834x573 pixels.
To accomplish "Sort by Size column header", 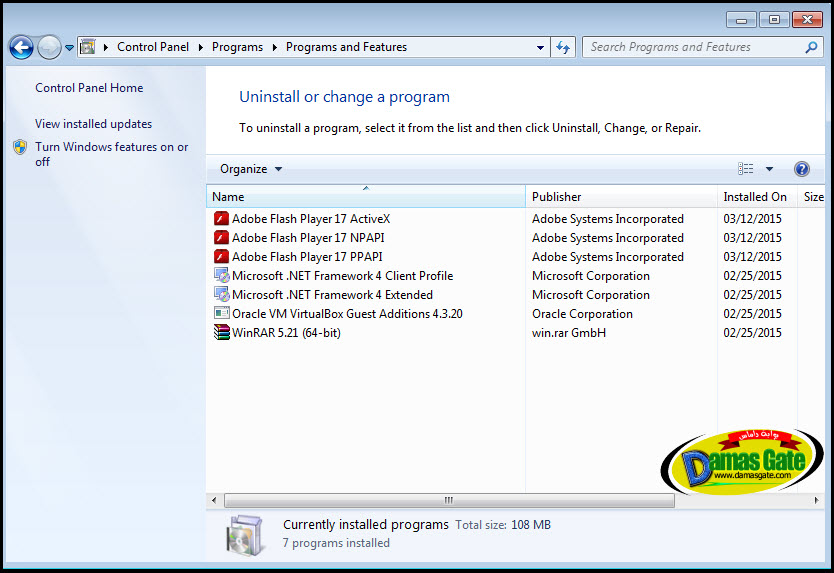I will [x=813, y=197].
